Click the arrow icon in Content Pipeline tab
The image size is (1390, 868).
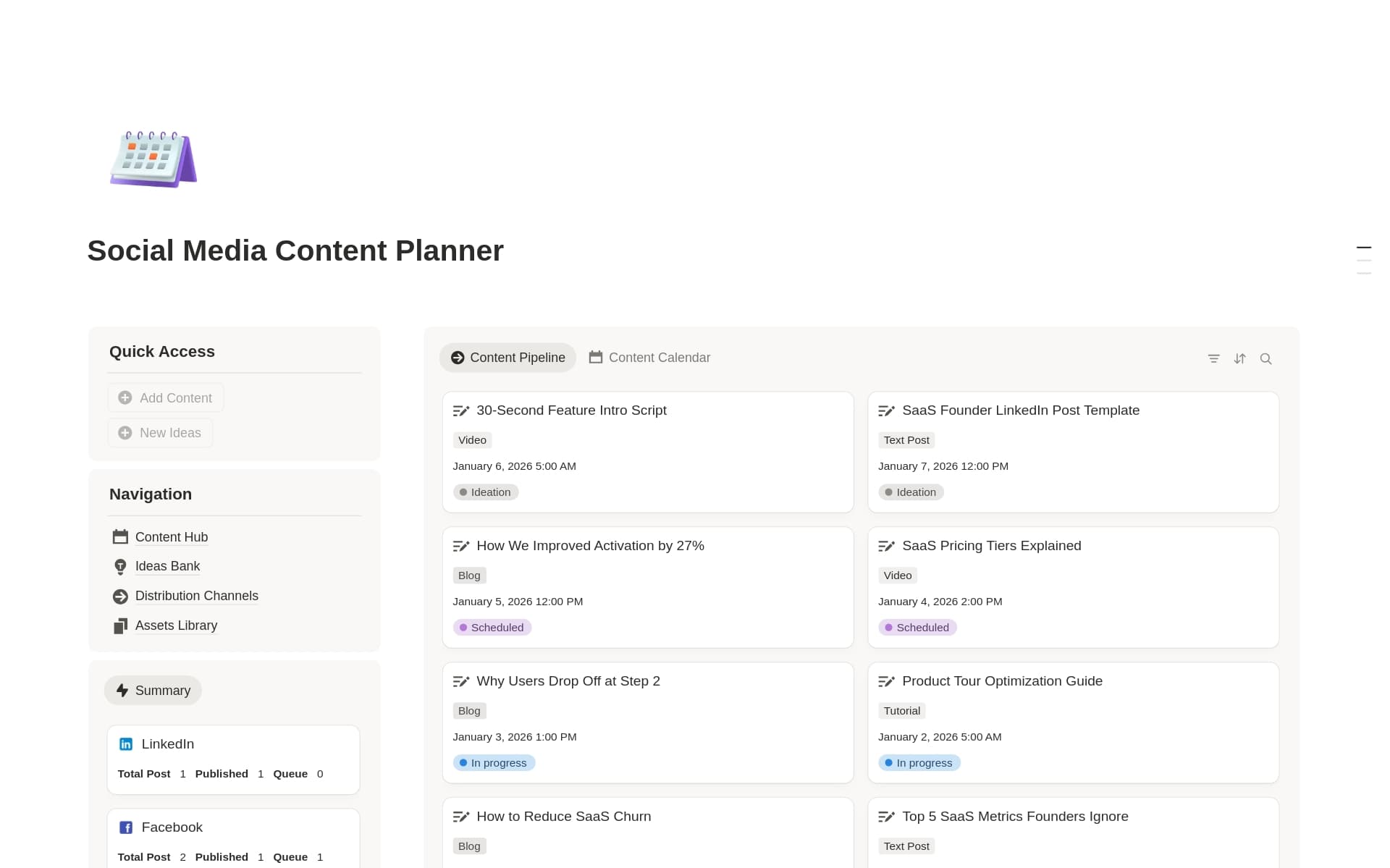tap(458, 358)
